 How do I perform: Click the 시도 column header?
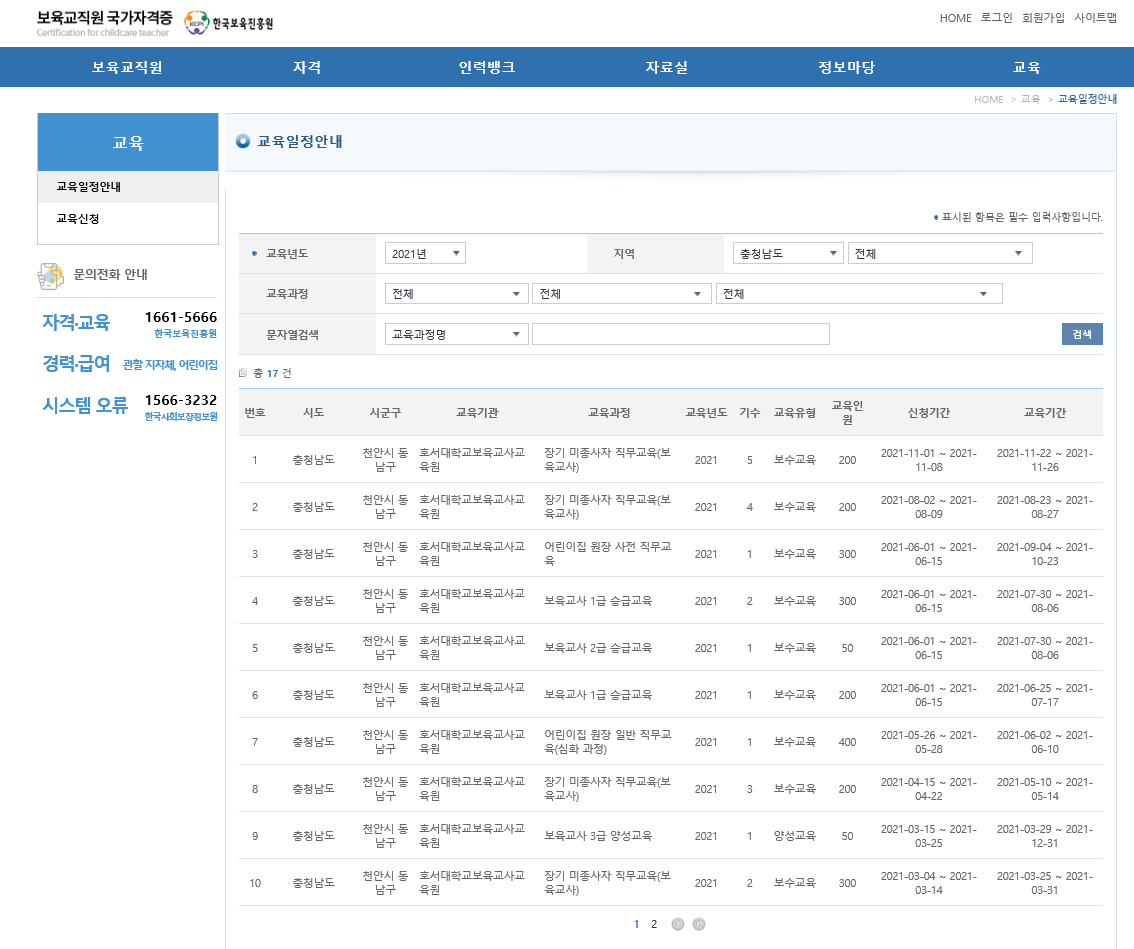tap(313, 412)
